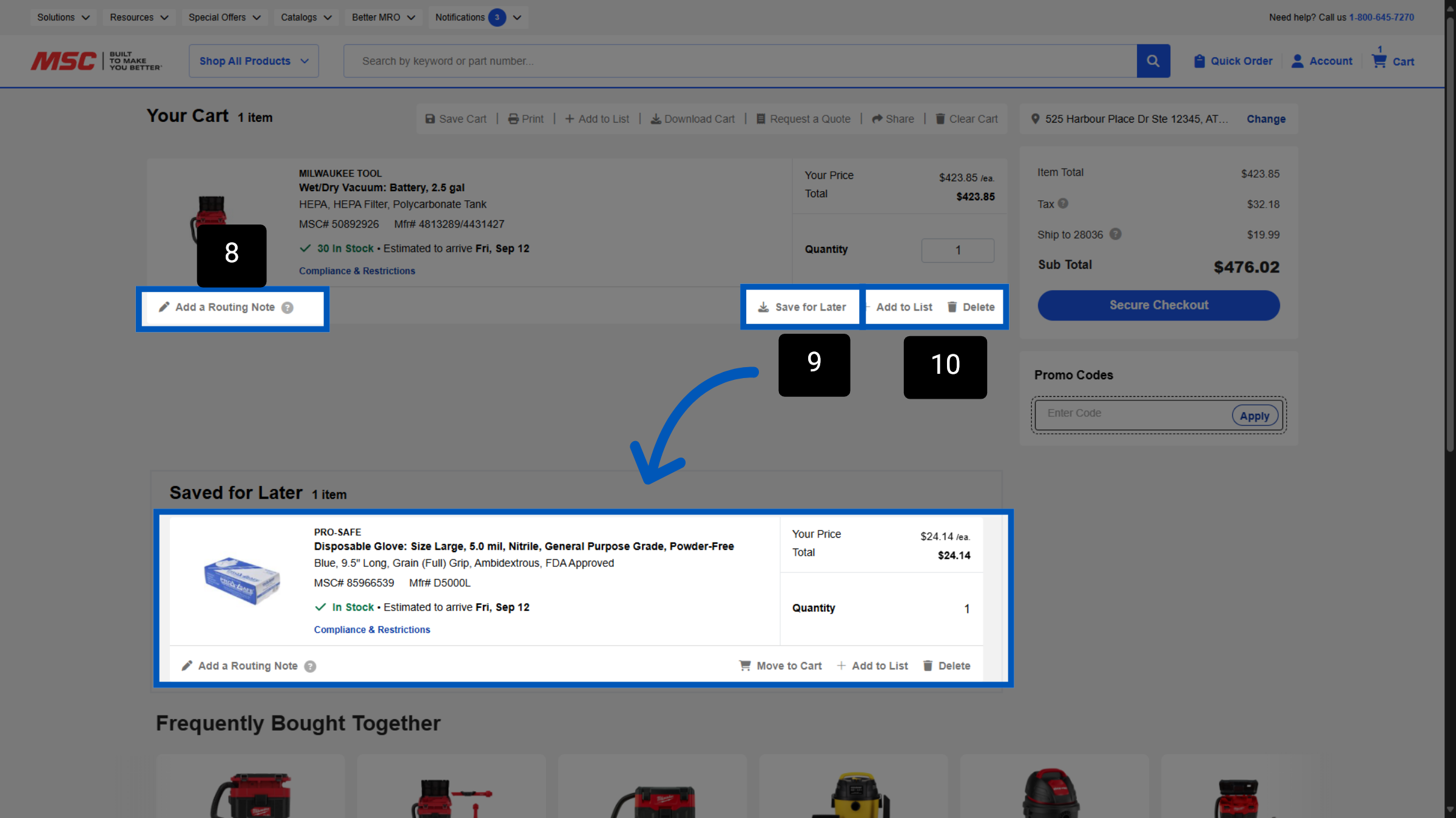Screen dimensions: 1456x818
Task: Open the Cart icon in header
Action: 1379,61
